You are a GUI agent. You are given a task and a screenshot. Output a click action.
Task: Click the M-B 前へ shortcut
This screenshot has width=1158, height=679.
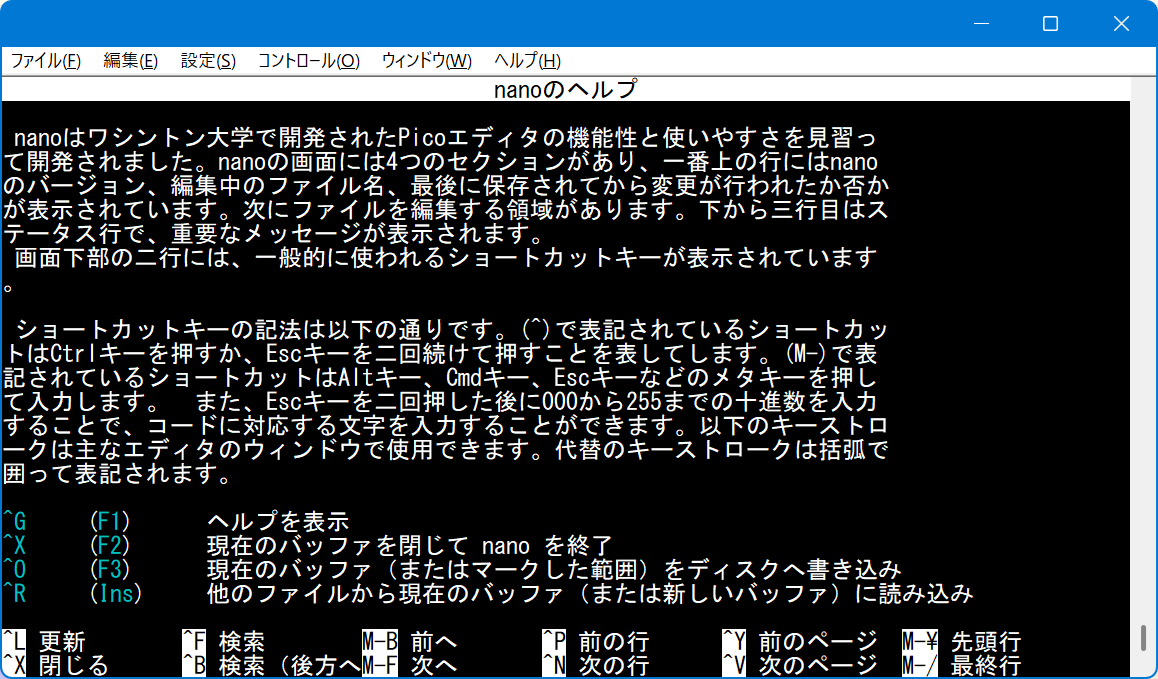[x=411, y=641]
